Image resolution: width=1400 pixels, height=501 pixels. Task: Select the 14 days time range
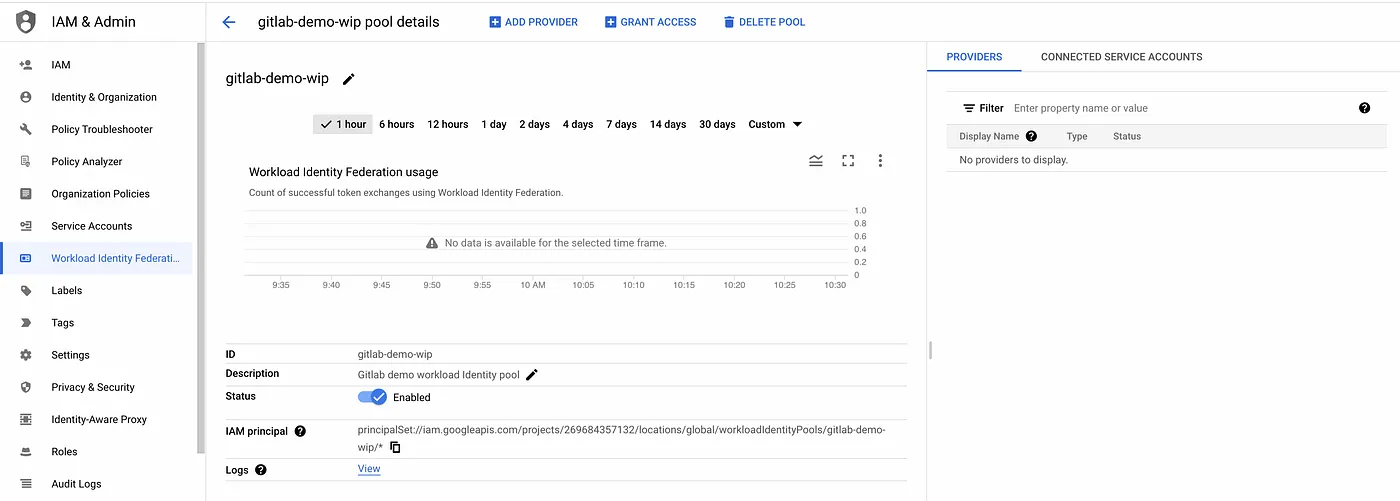pyautogui.click(x=668, y=124)
